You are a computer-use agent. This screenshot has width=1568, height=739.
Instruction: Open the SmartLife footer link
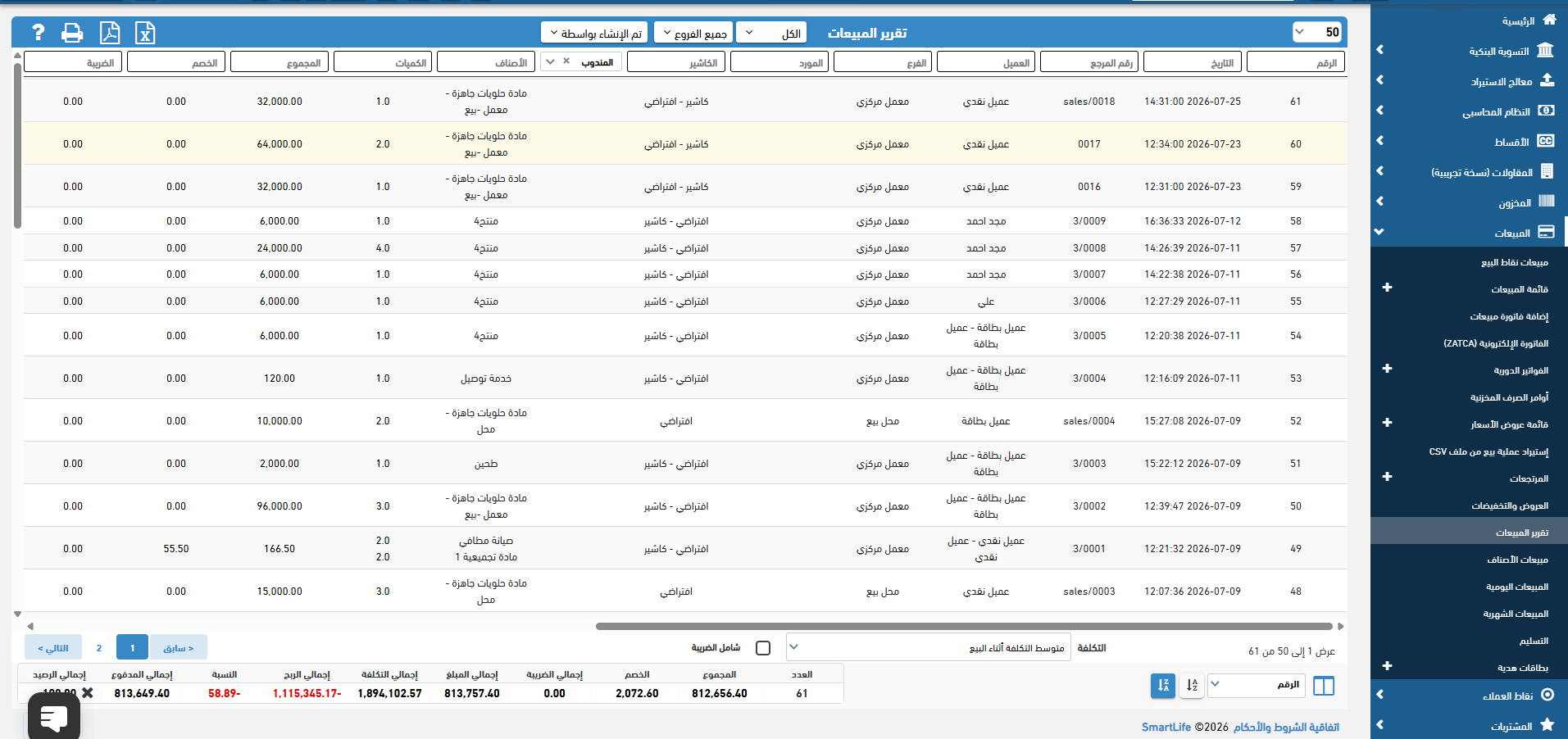click(1166, 727)
